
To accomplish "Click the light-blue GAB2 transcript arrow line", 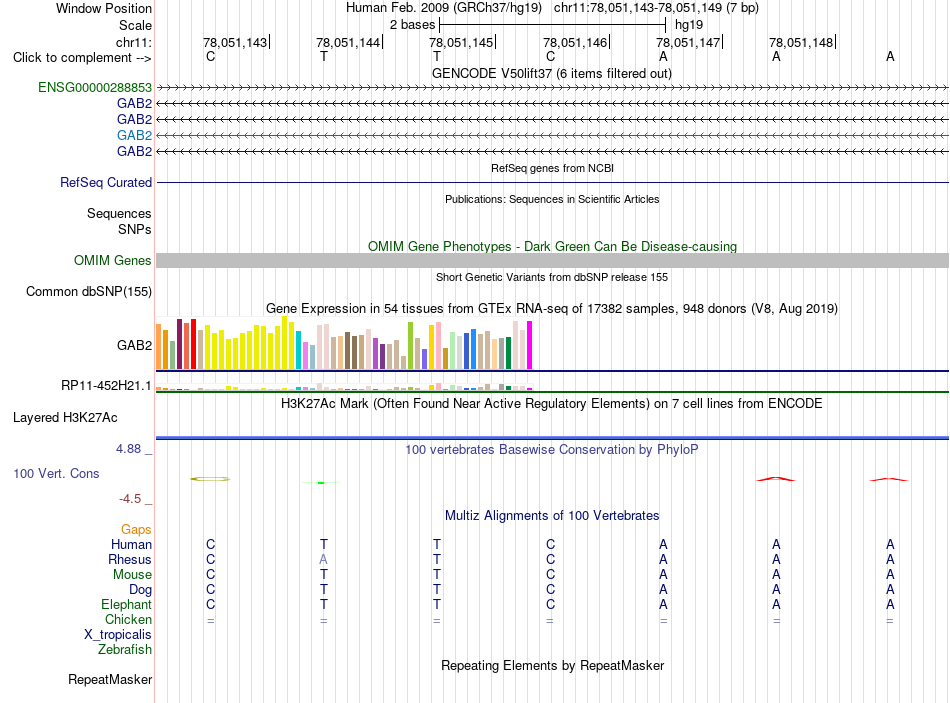I will pos(552,135).
